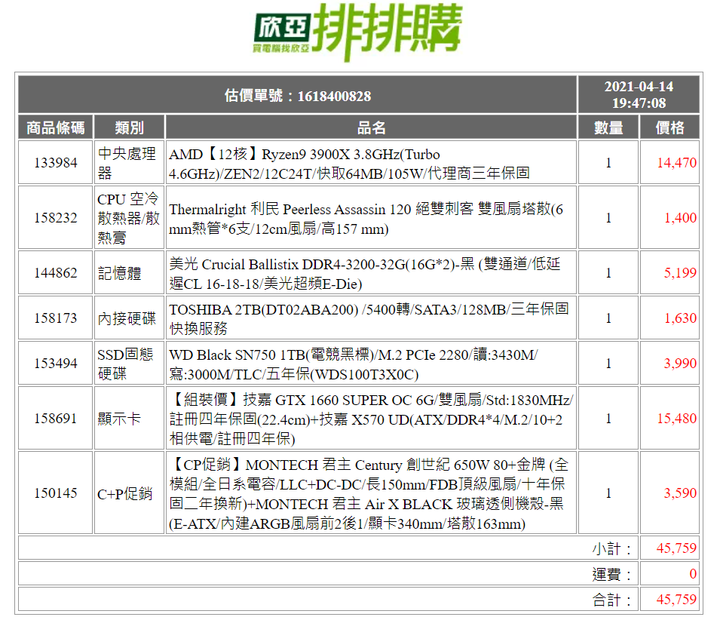Click the date 2021-04-14 19:47:08

[639, 95]
